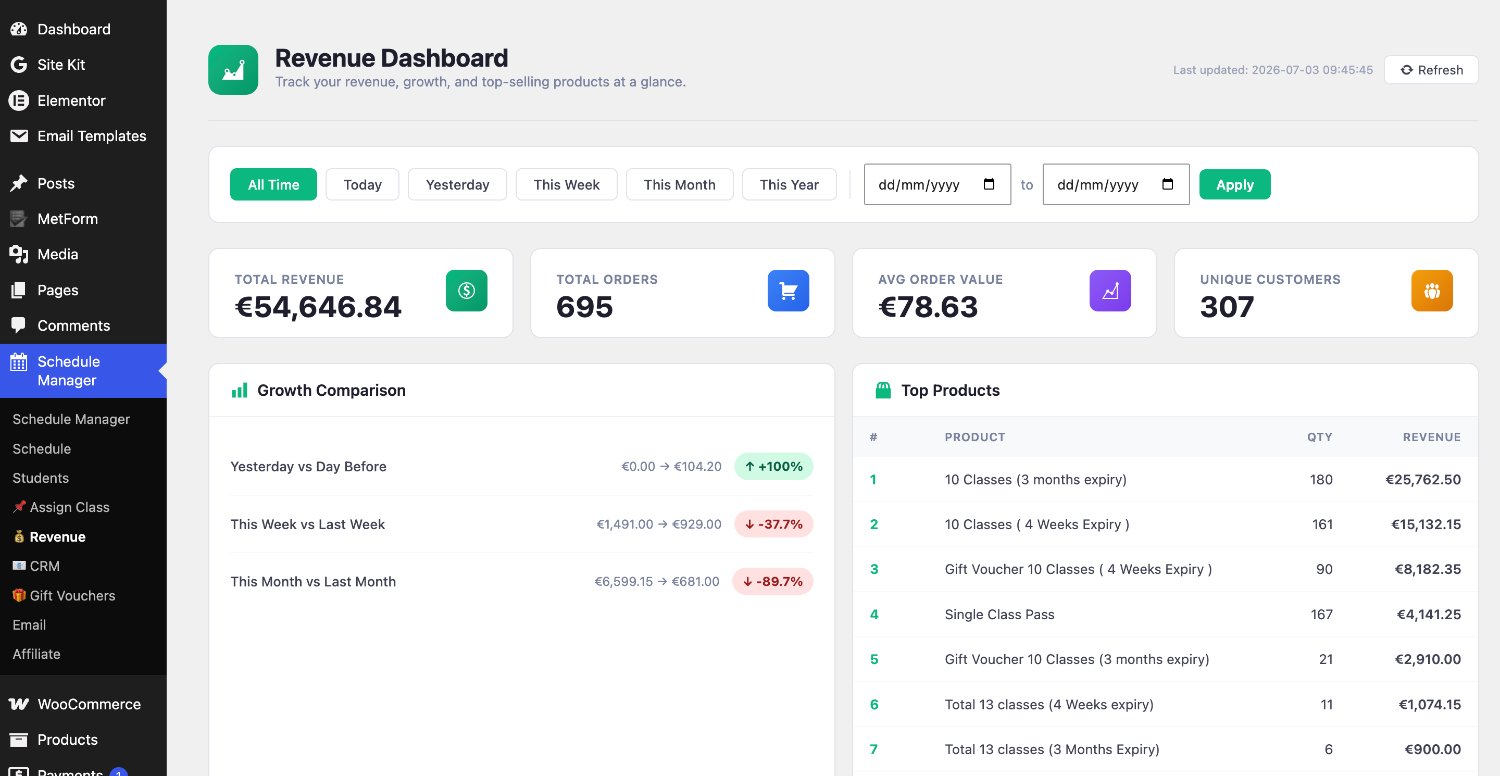Viewport: 1500px width, 776px height.
Task: Click the +100% growth badge
Action: pos(774,466)
